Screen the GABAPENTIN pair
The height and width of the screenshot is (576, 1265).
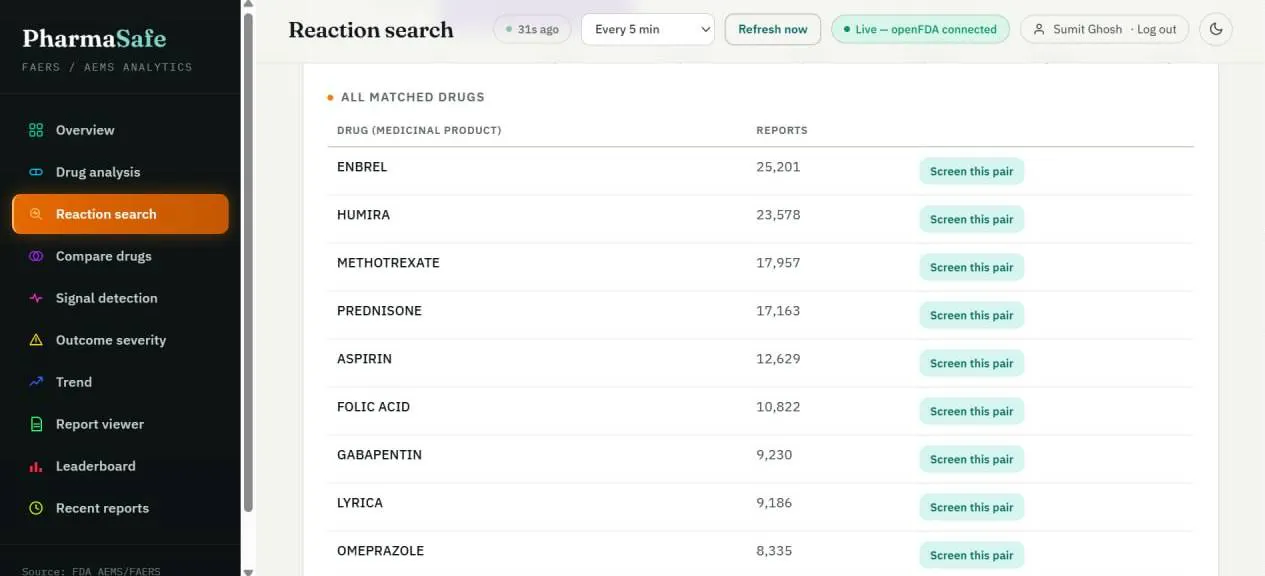coord(971,459)
